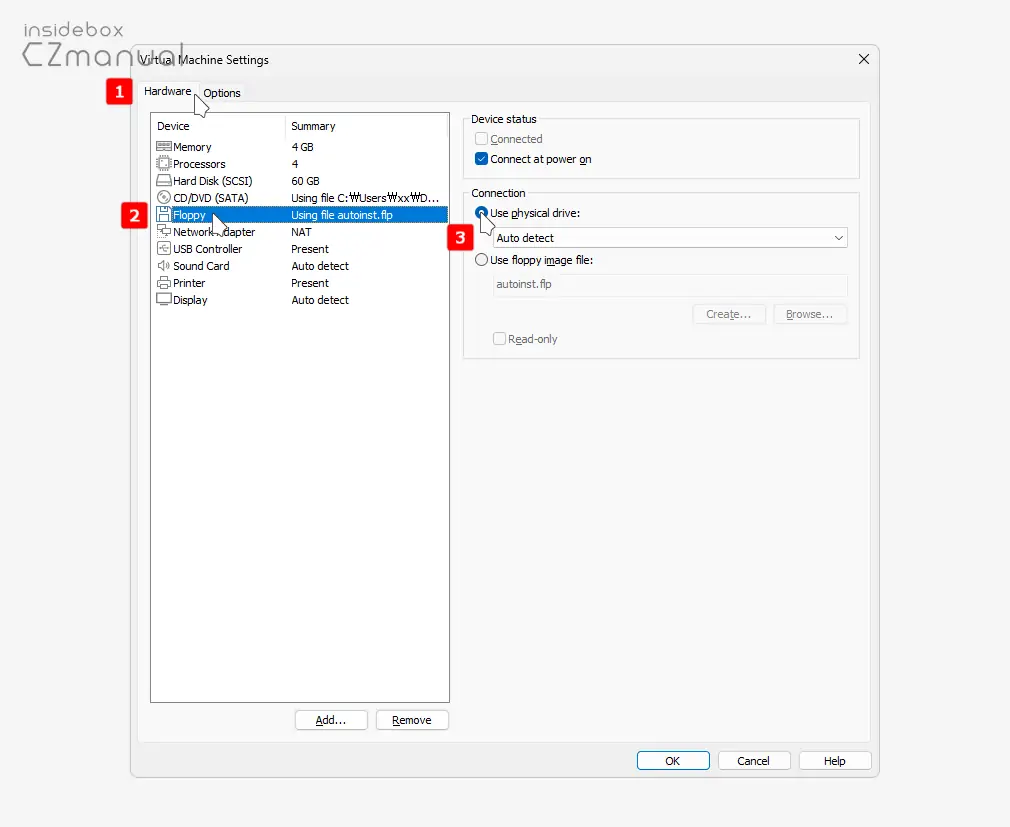This screenshot has height=827, width=1010.
Task: Click the 4 GB memory summary
Action: 303,147
